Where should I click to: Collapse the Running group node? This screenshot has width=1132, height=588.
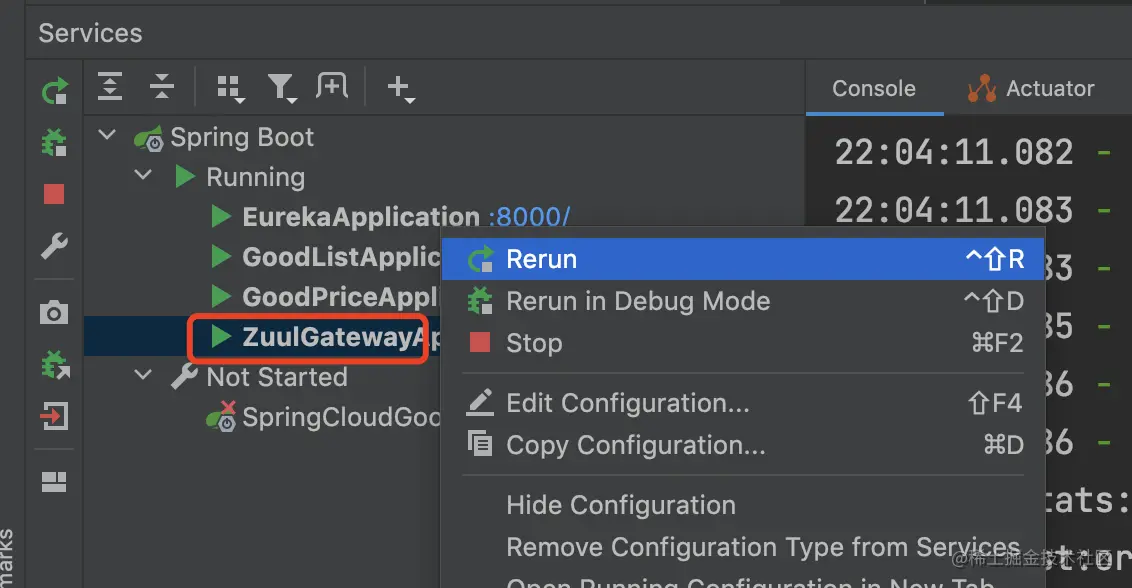(143, 177)
